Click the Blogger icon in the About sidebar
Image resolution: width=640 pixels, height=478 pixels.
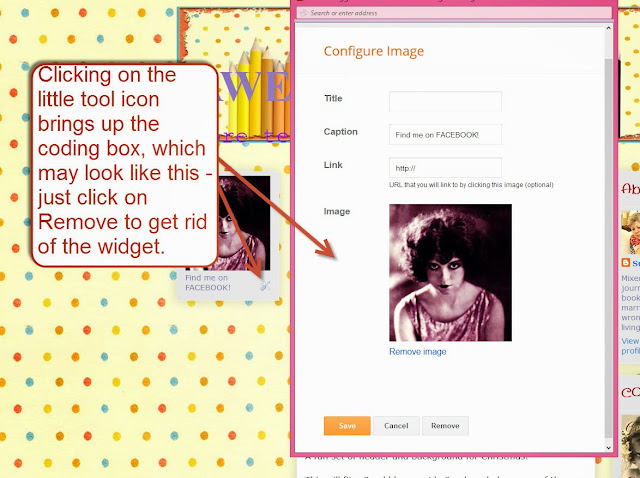tap(625, 262)
